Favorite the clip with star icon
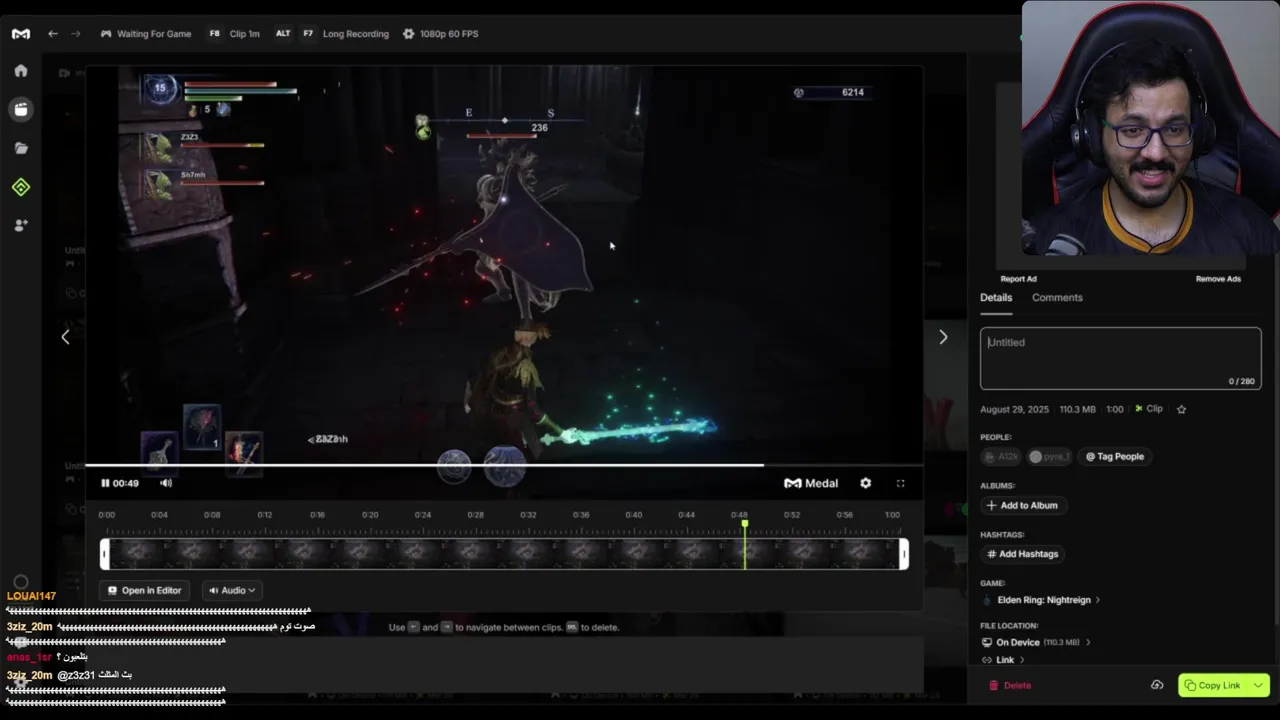Viewport: 1280px width, 720px height. point(1181,409)
